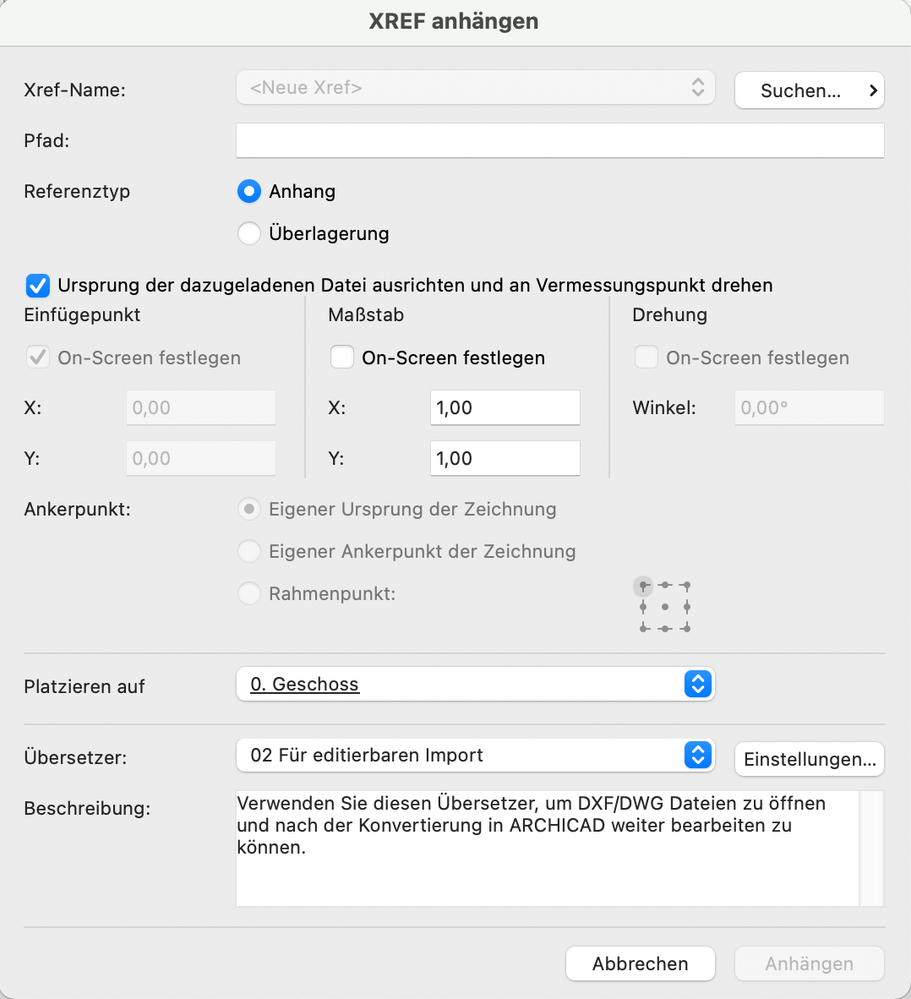Select the bottom-left frame anchor point
The image size is (911, 999).
(x=643, y=628)
